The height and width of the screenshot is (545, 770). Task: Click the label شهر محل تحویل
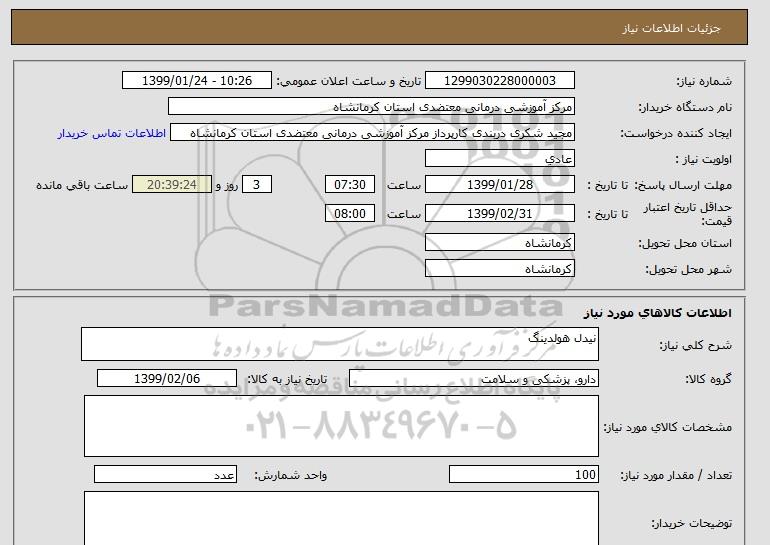click(688, 269)
